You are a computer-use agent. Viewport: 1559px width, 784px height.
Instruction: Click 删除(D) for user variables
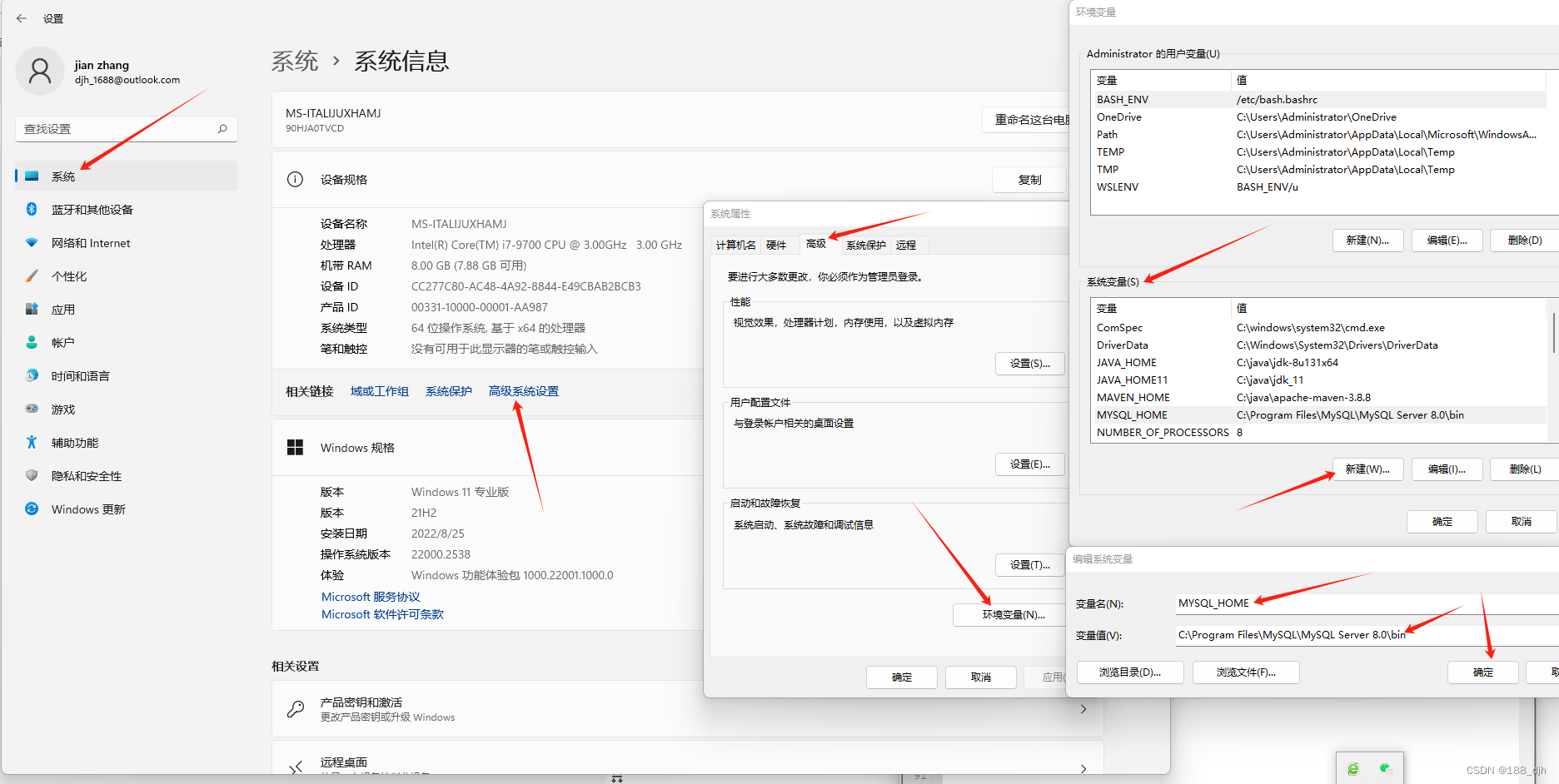1524,241
